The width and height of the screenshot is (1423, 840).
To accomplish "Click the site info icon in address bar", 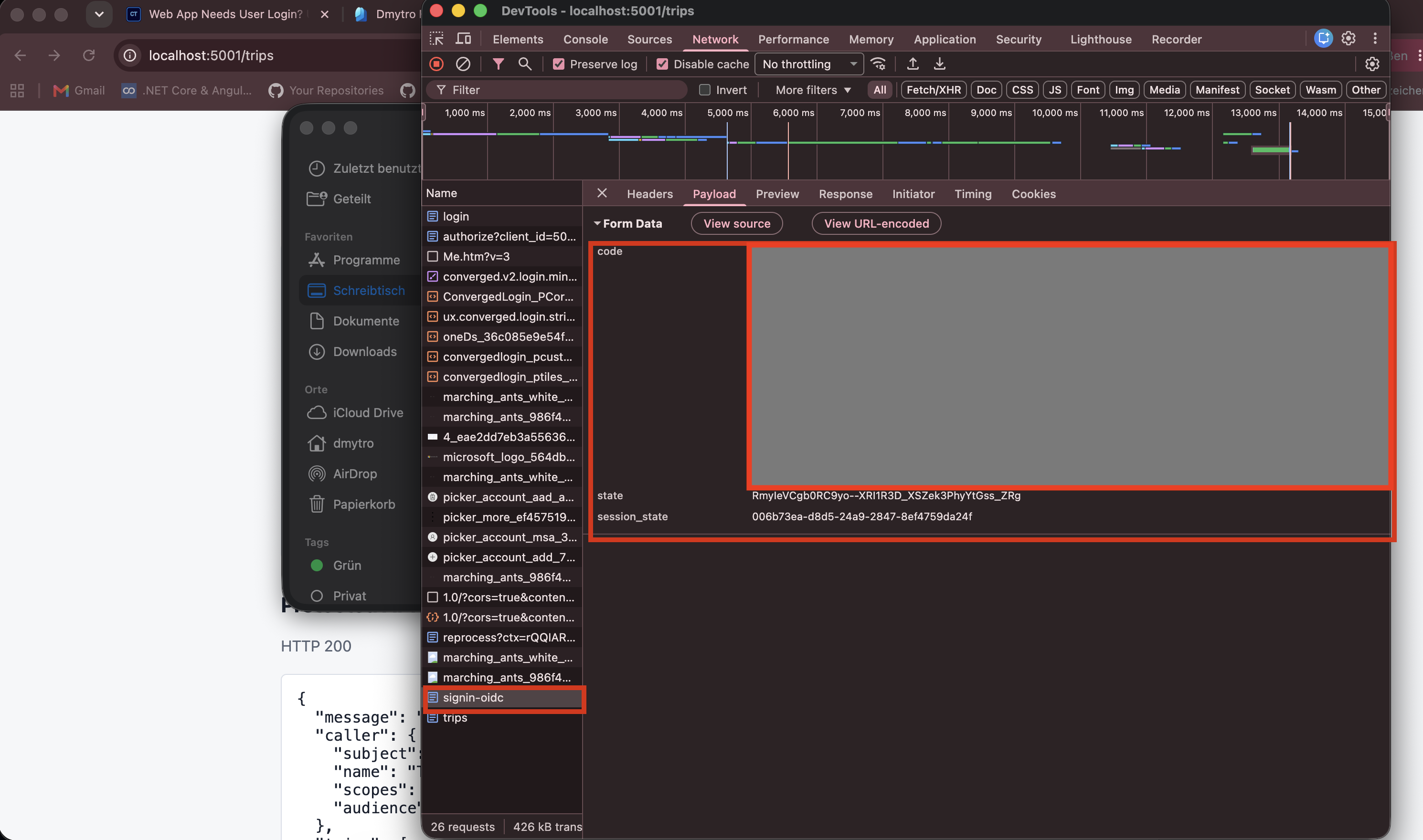I will tap(130, 55).
